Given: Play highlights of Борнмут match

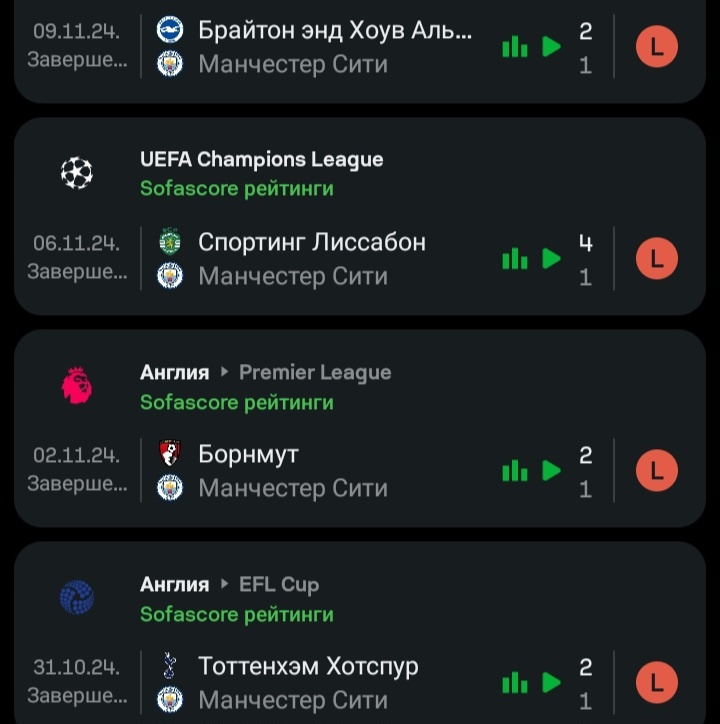Looking at the screenshot, I should coord(551,471).
